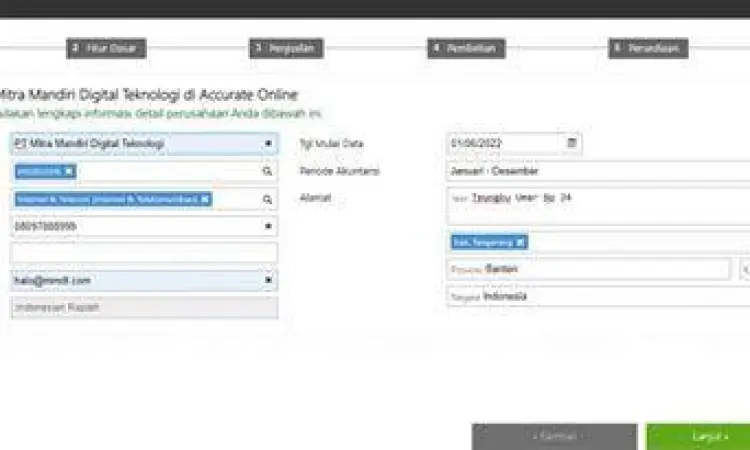Focus the empty field below phone number

click(144, 252)
